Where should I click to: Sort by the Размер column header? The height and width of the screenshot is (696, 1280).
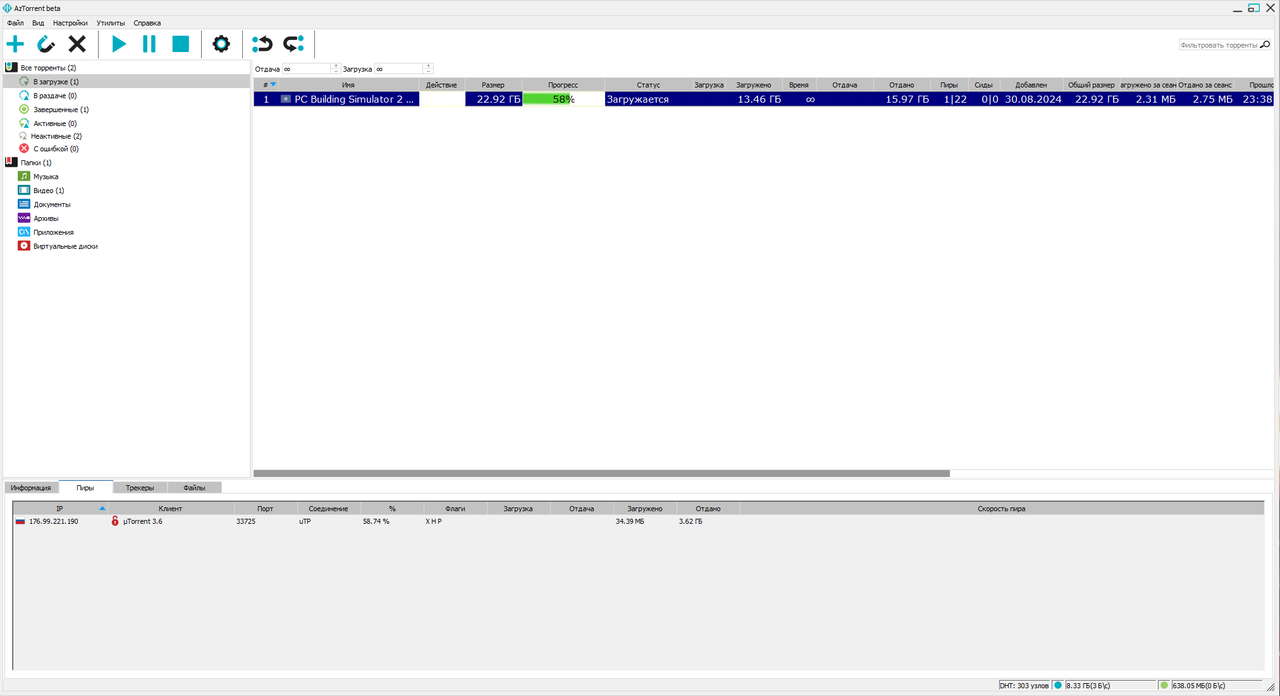pyautogui.click(x=493, y=85)
